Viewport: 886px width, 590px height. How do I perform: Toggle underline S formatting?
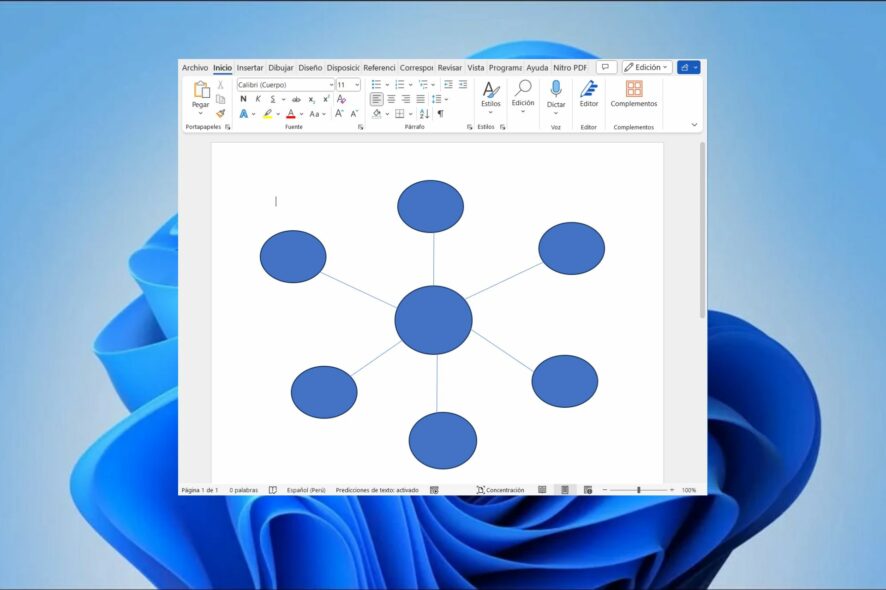point(272,99)
